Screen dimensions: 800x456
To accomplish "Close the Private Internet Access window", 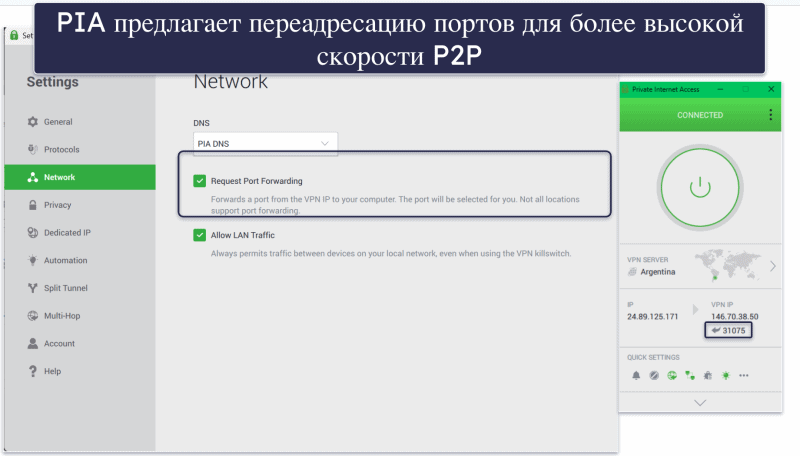I will 771,89.
